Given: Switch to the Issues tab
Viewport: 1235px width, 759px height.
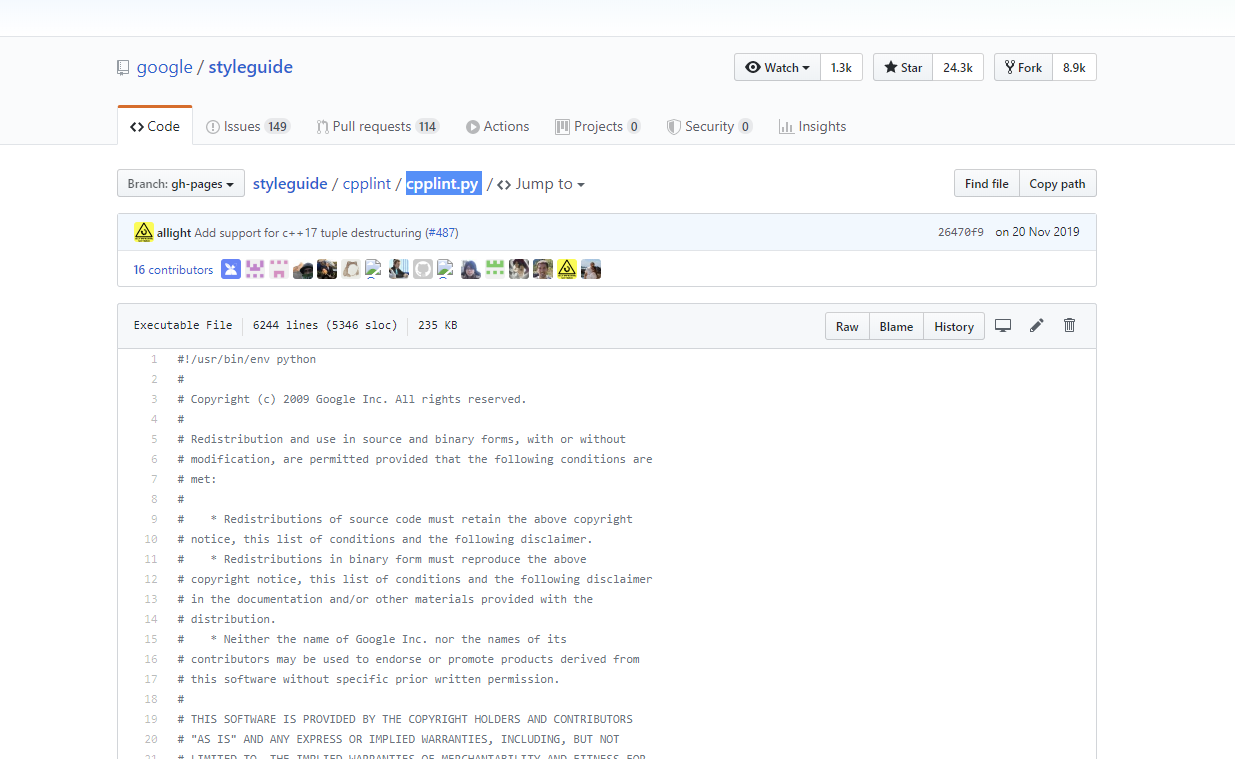Looking at the screenshot, I should coord(248,126).
